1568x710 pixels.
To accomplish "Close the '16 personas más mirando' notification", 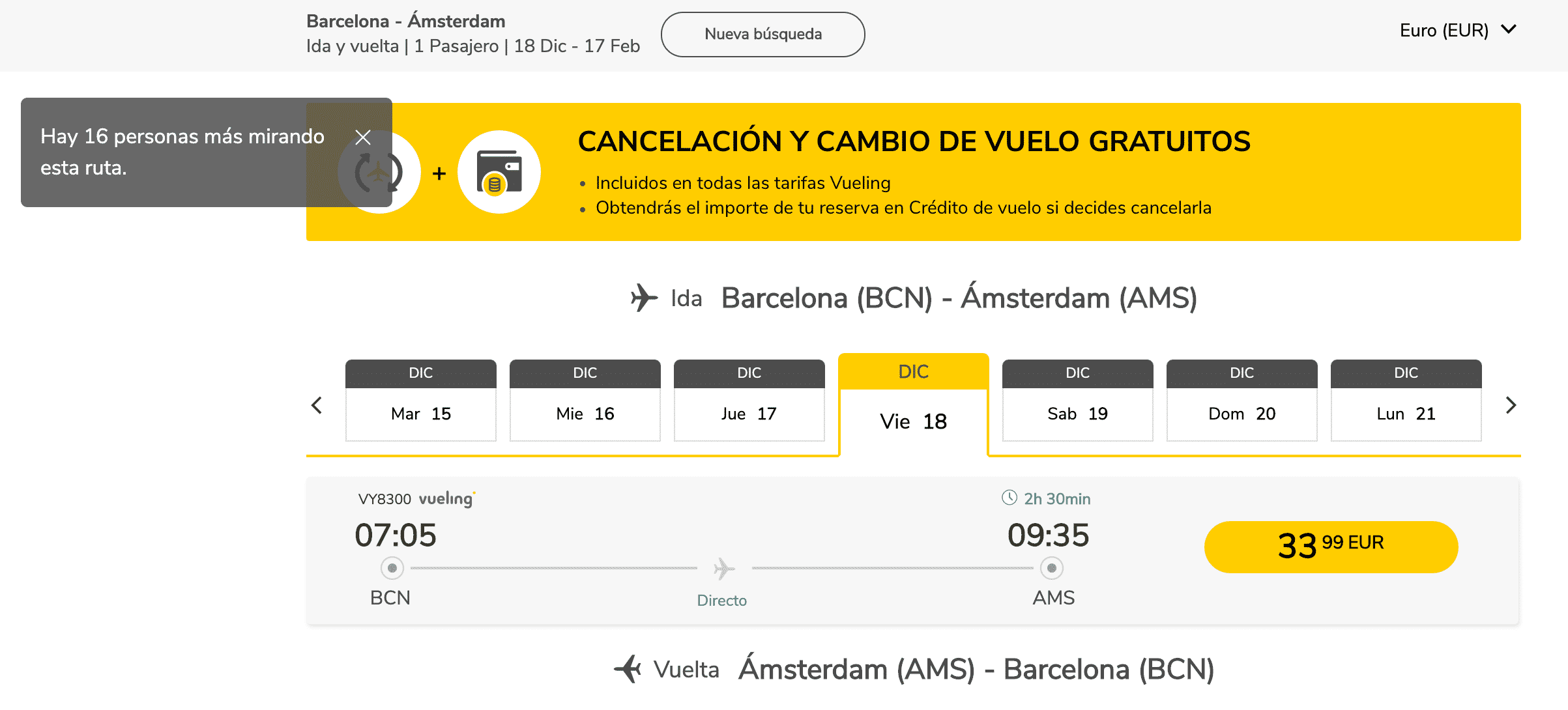I will point(363,137).
